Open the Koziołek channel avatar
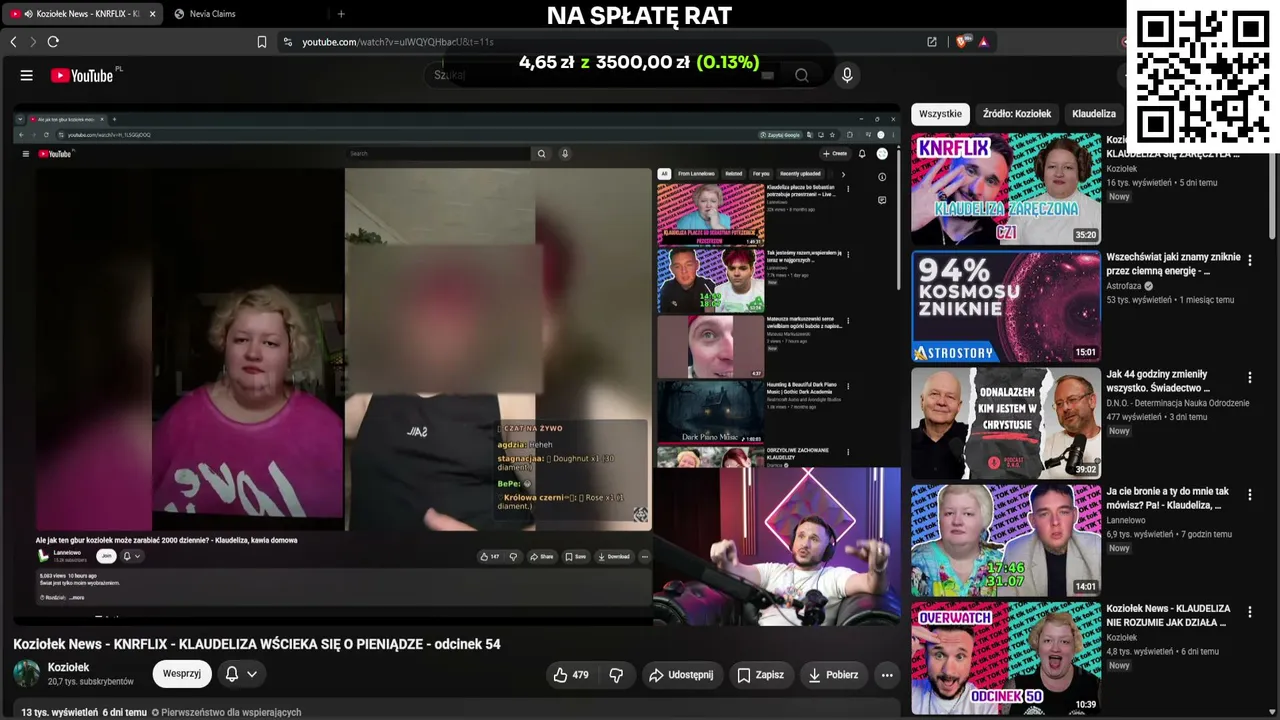The height and width of the screenshot is (720, 1280). 27,674
